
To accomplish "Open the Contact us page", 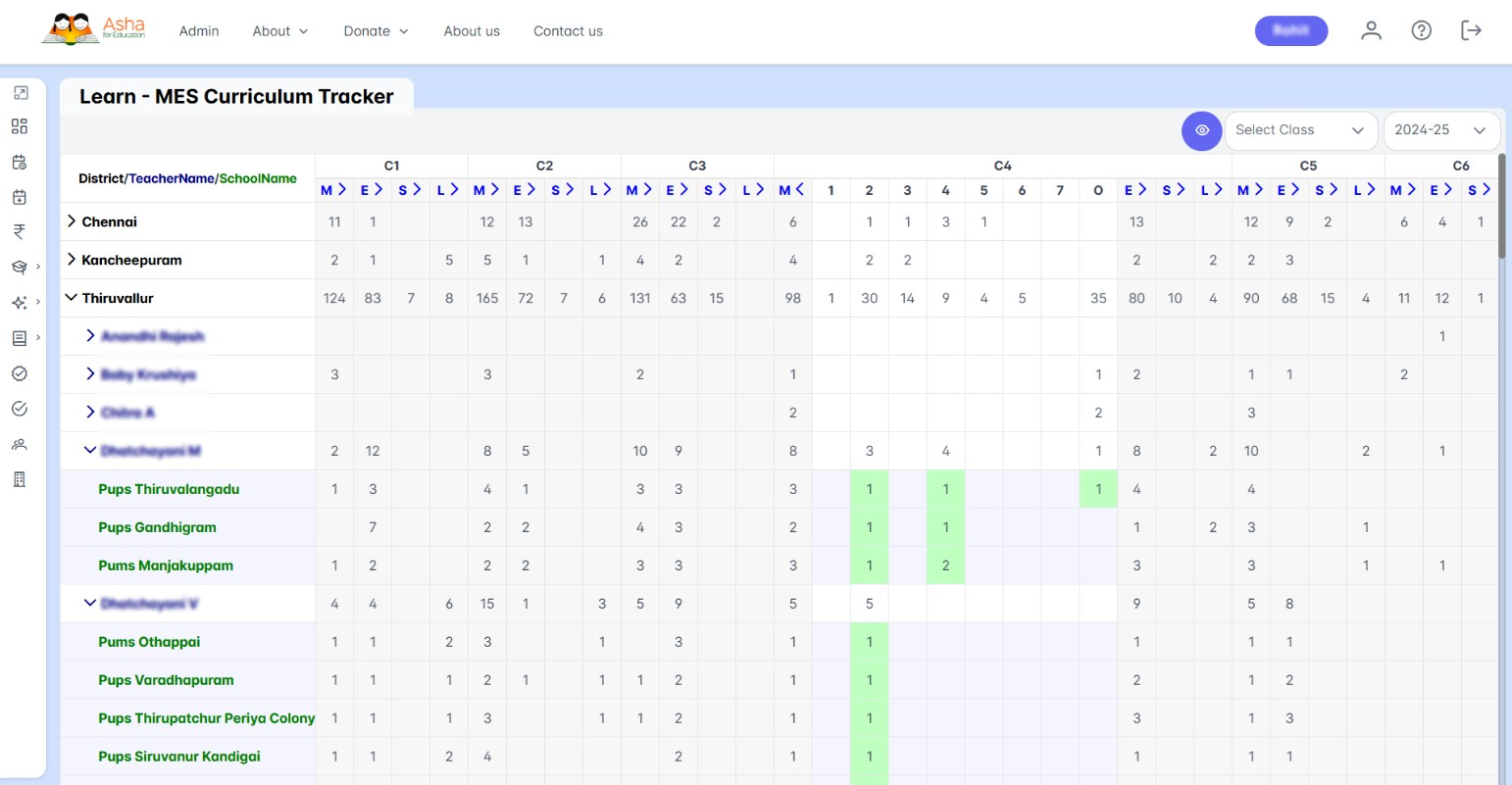I will click(568, 31).
